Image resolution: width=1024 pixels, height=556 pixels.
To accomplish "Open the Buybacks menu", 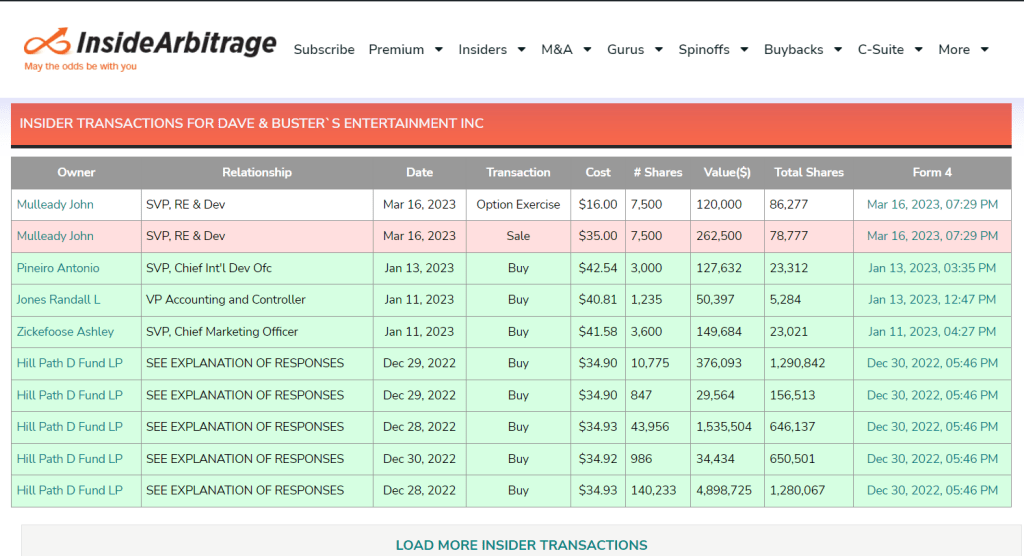I will coord(802,49).
